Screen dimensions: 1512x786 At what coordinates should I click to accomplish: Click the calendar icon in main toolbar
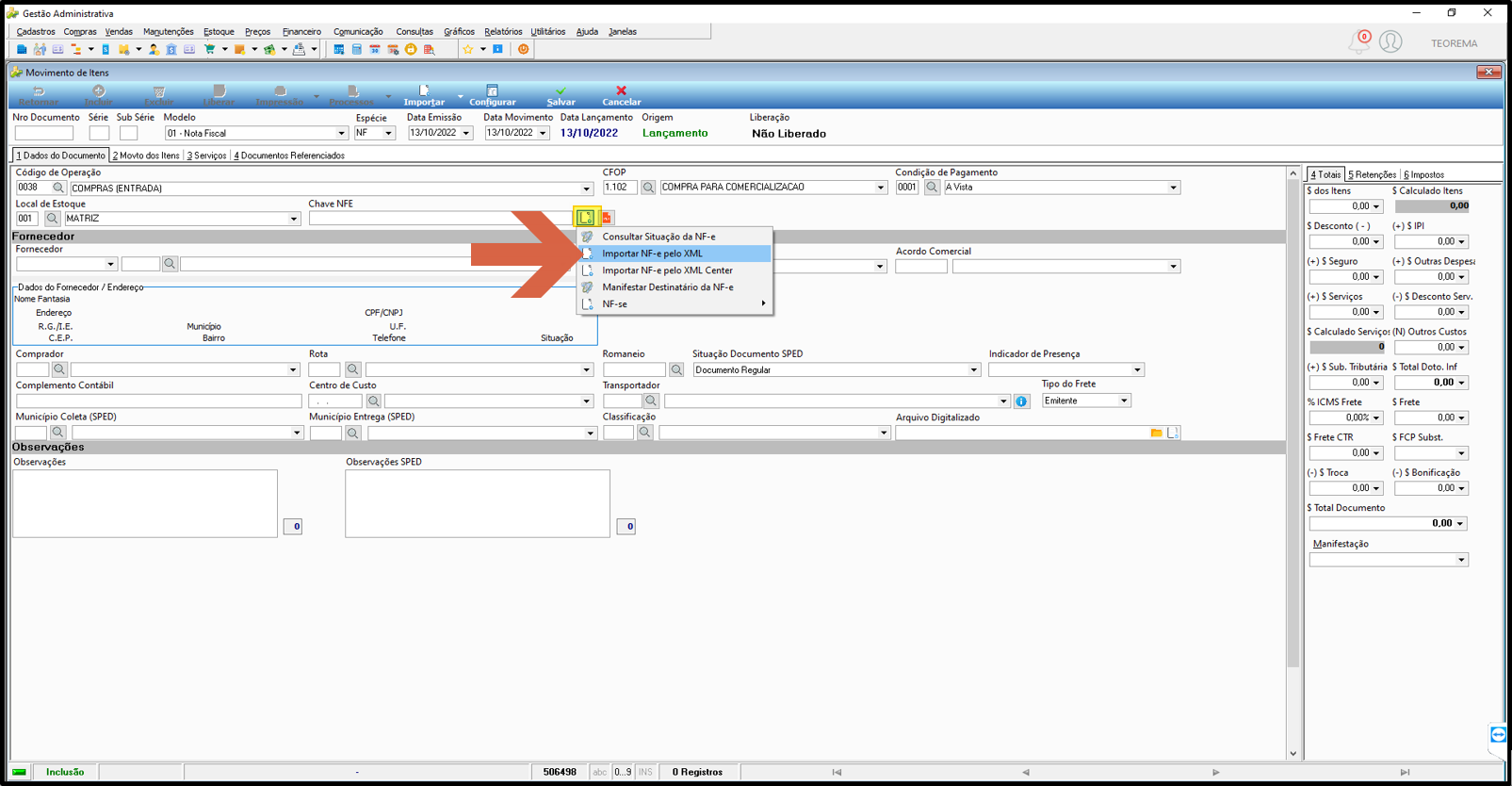tap(375, 49)
